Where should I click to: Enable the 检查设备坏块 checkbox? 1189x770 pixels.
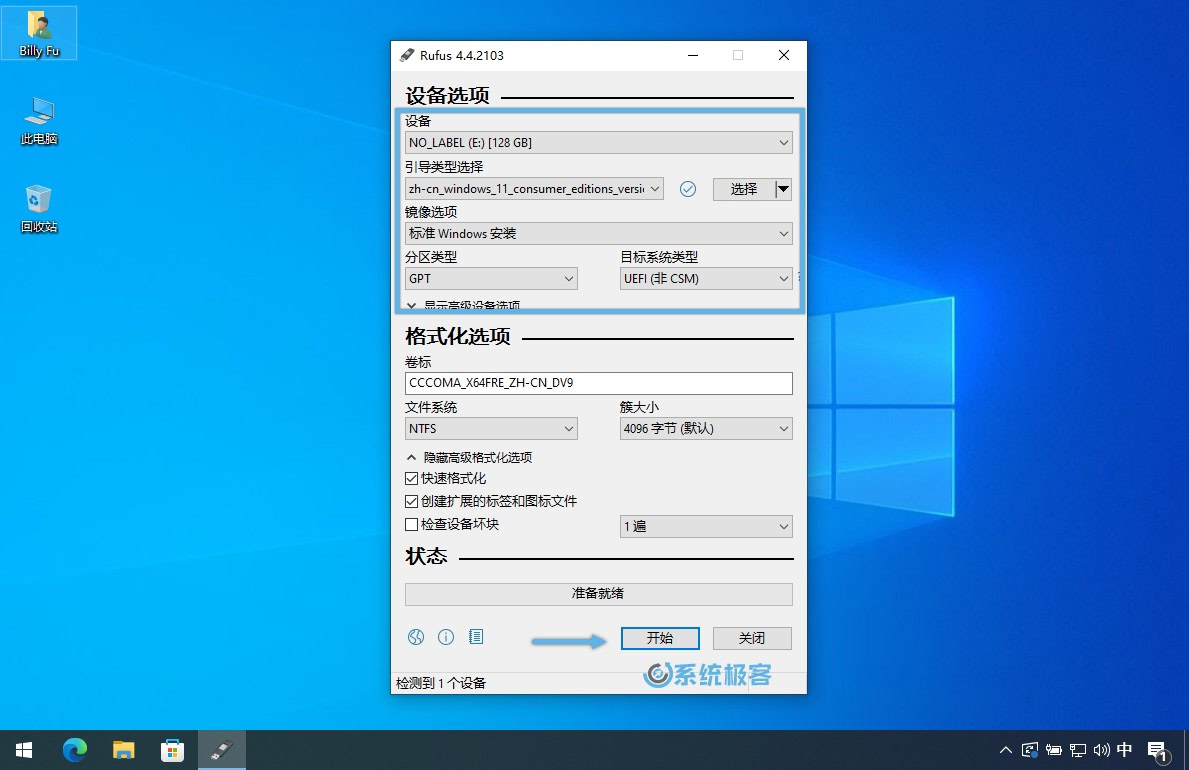click(411, 523)
